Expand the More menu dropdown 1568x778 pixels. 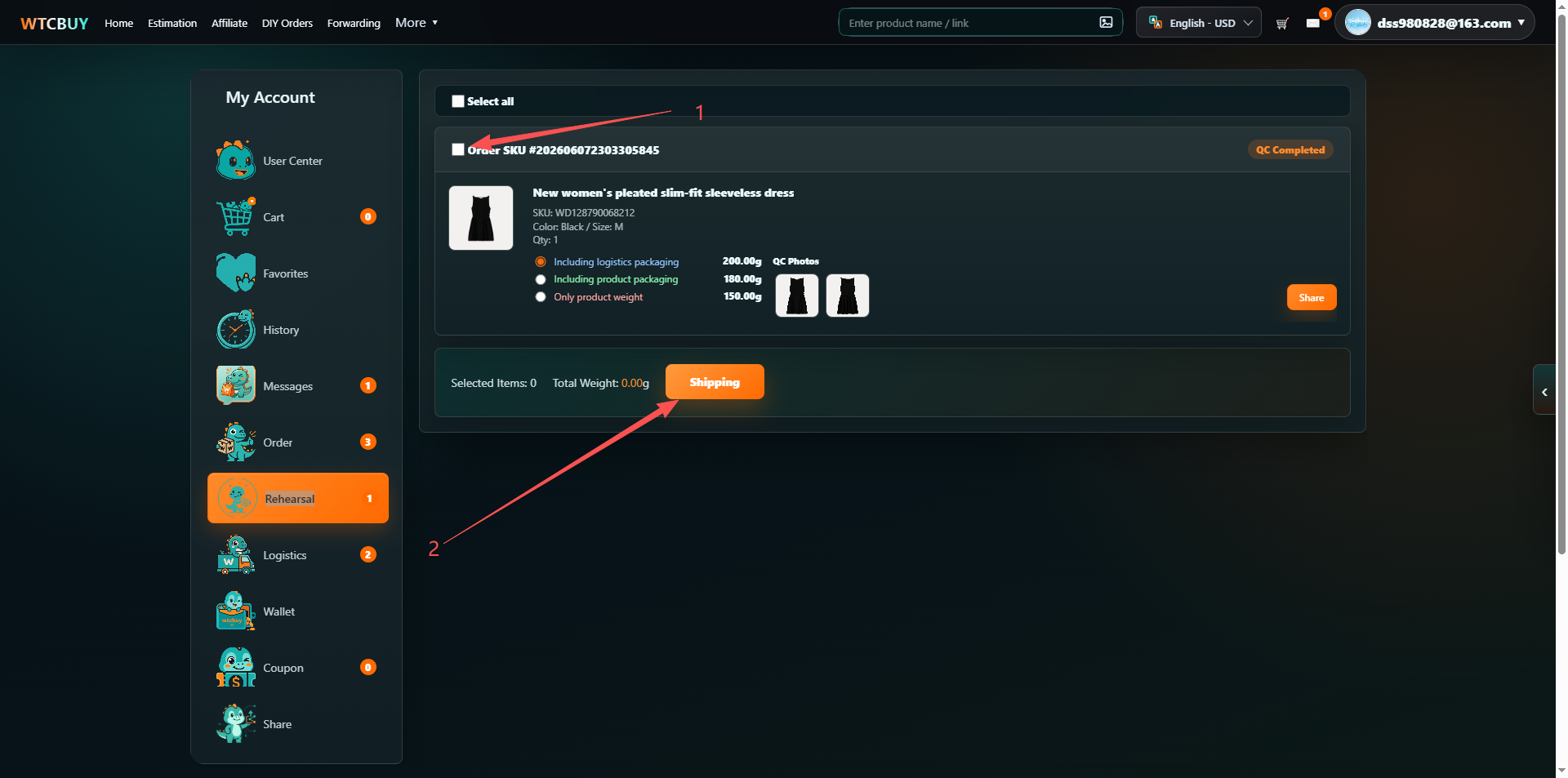[416, 23]
